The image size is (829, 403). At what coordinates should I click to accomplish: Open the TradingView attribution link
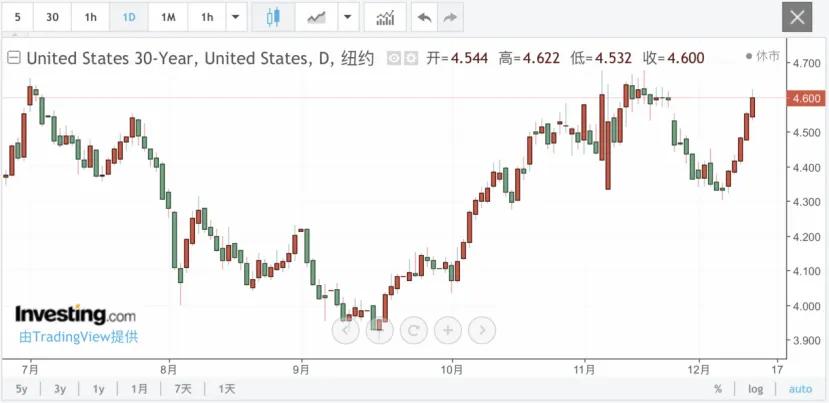tap(79, 337)
